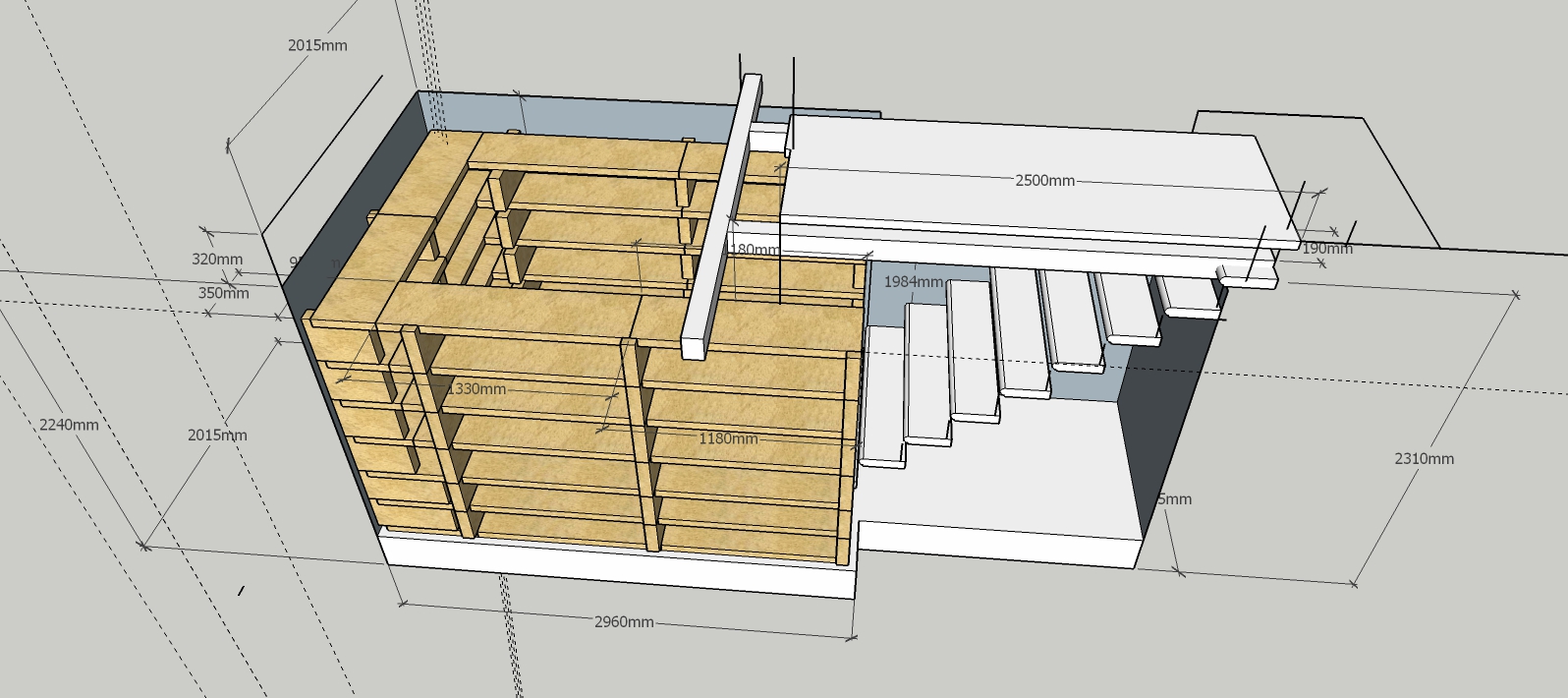Click the 2310mm dimension label

1424,459
